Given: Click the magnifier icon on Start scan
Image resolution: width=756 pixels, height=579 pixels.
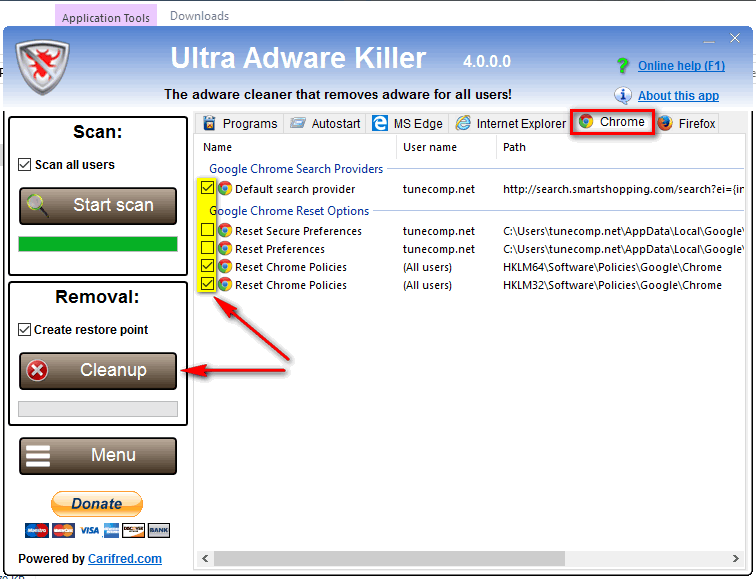Looking at the screenshot, I should coord(37,205).
